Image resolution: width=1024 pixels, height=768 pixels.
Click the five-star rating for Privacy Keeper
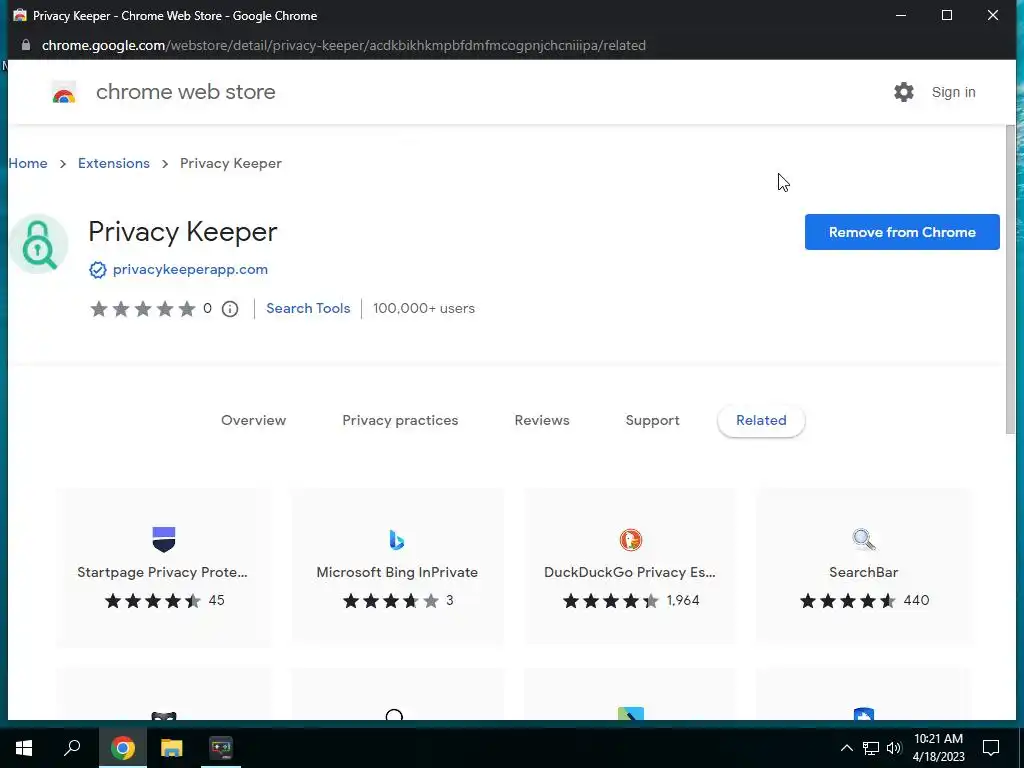pyautogui.click(x=142, y=309)
